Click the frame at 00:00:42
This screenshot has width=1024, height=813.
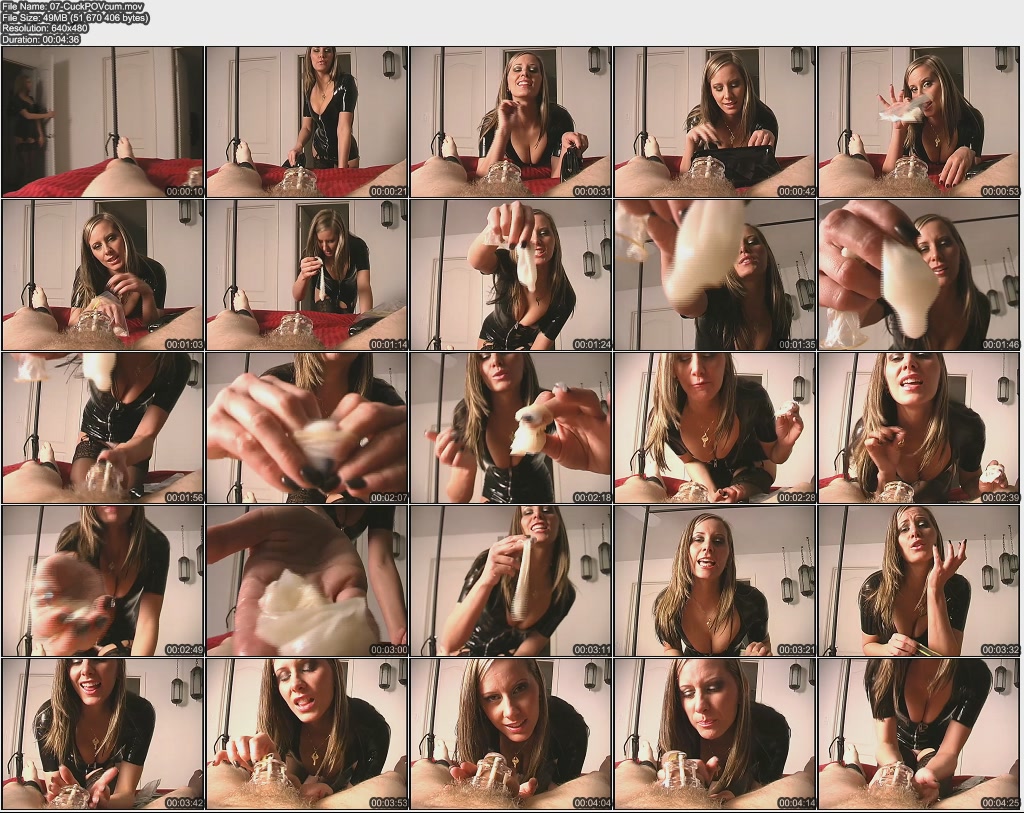pos(714,121)
